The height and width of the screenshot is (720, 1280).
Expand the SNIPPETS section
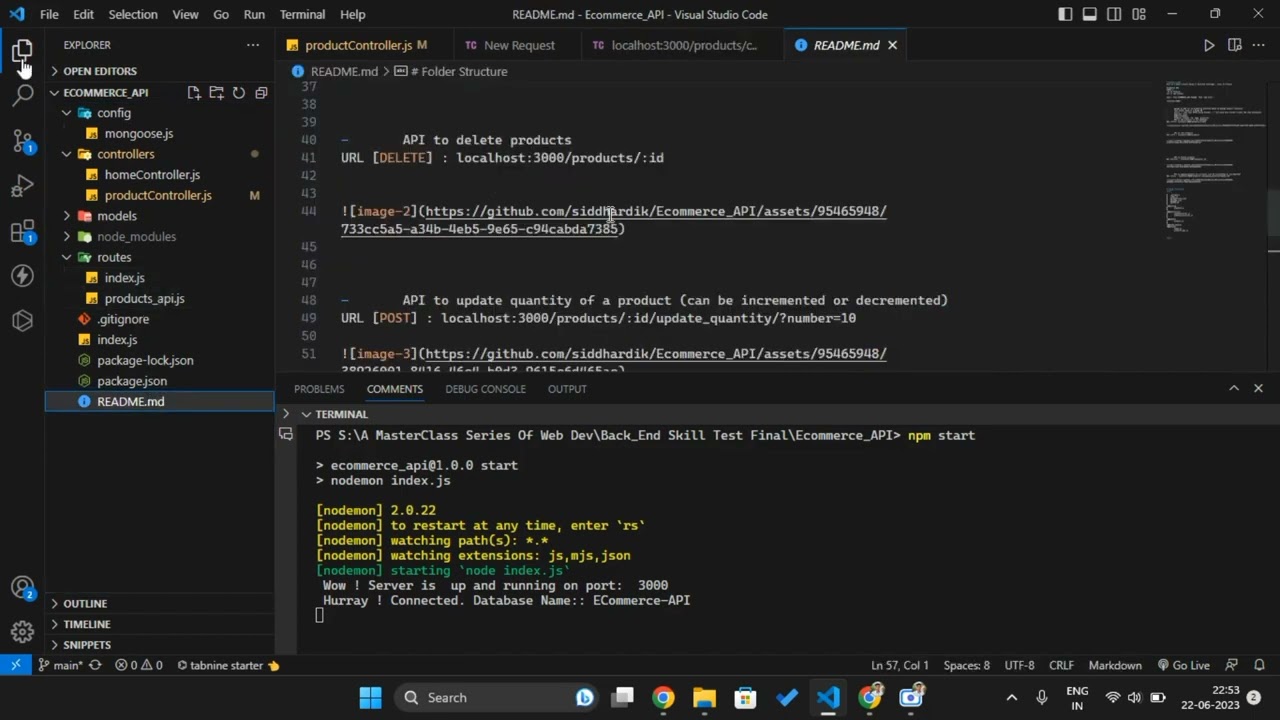point(86,645)
